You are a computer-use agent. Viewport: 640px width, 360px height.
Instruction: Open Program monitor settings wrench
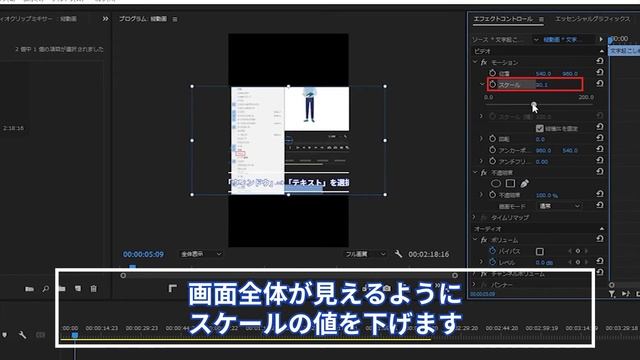point(398,254)
